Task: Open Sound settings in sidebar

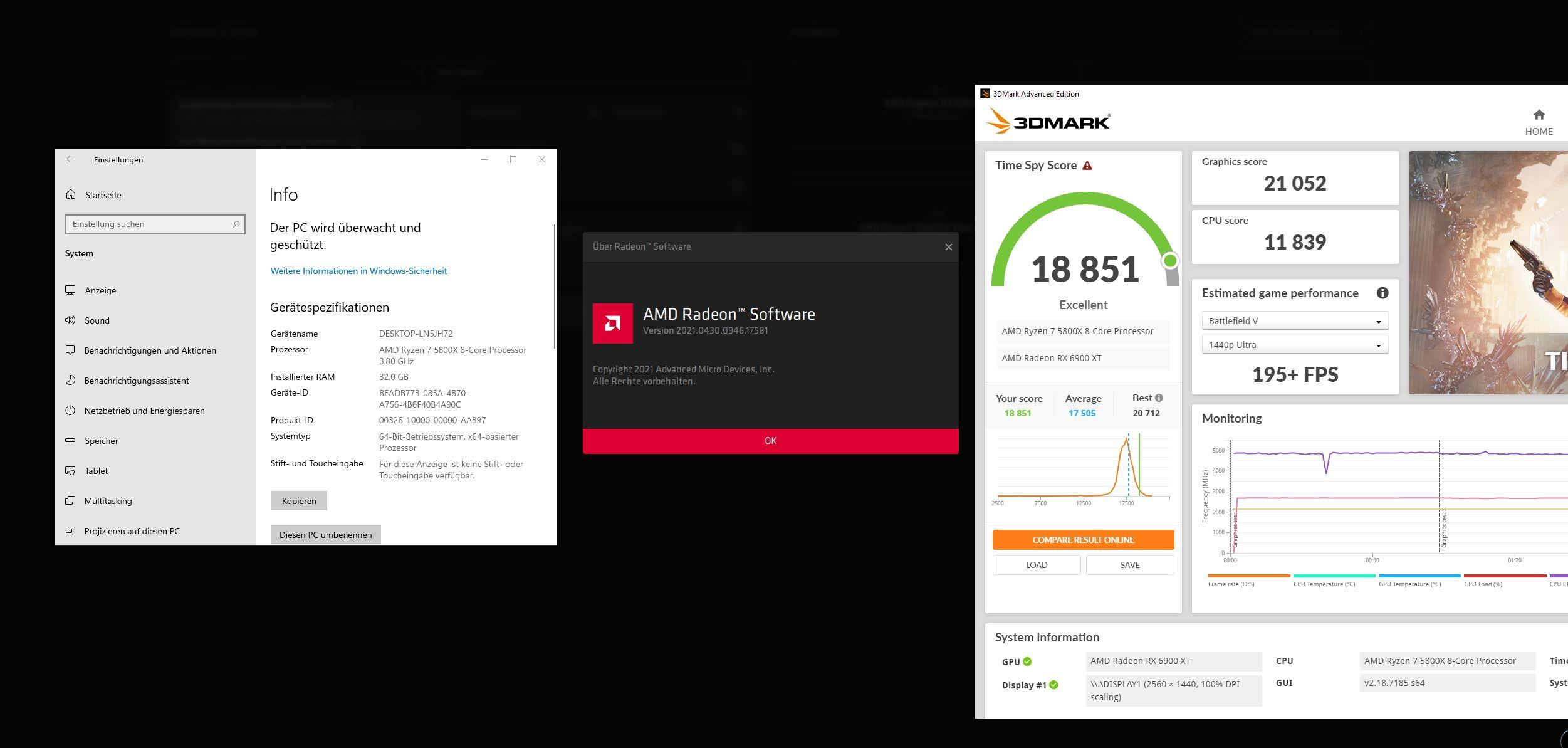Action: (x=97, y=320)
